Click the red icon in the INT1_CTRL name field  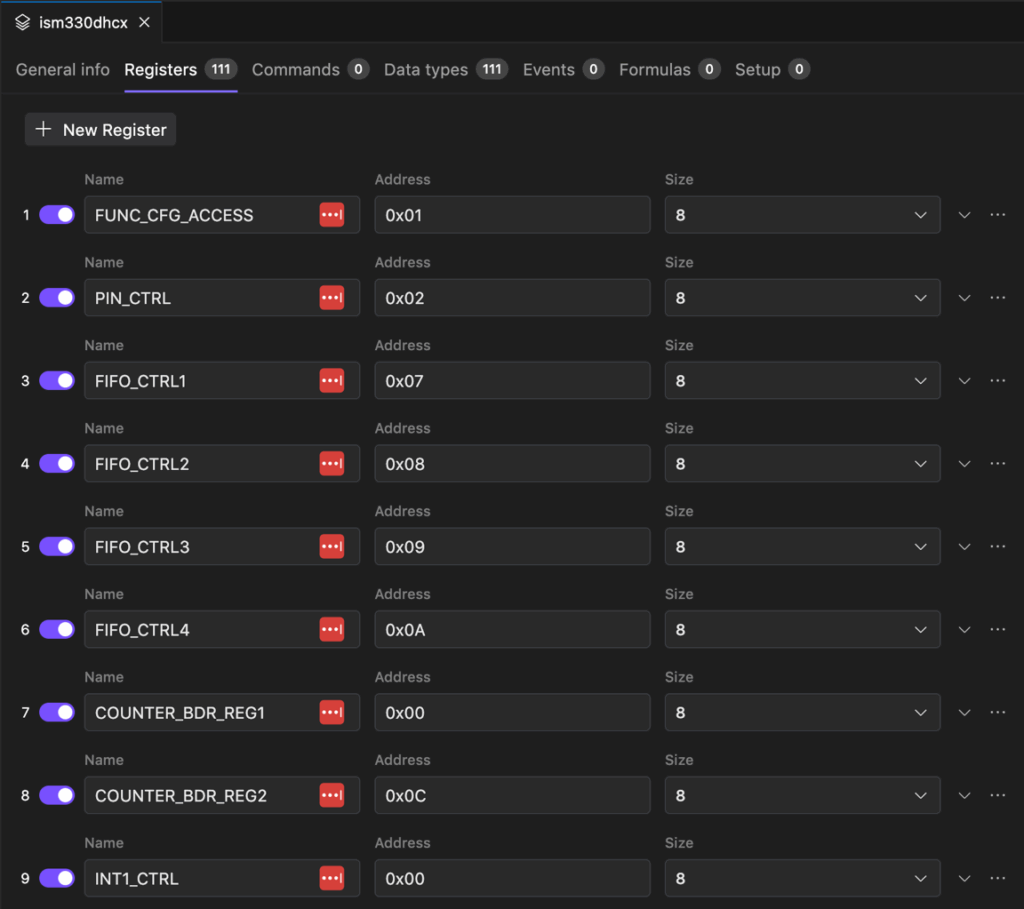pos(331,879)
